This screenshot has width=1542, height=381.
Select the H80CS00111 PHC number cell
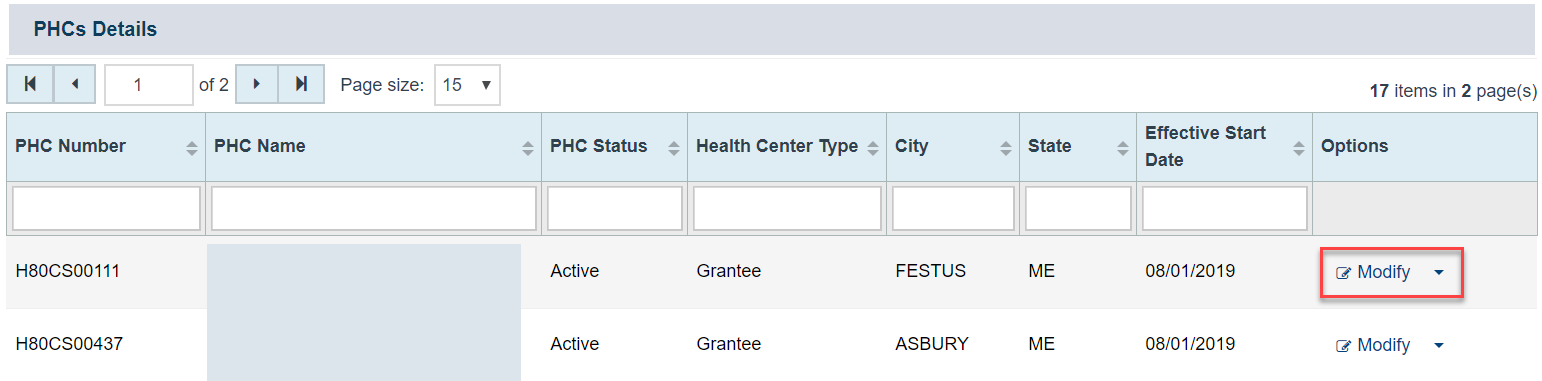67,271
